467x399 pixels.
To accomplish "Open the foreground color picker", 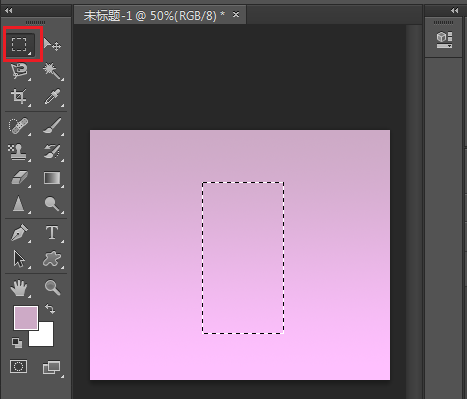I will tap(26, 318).
